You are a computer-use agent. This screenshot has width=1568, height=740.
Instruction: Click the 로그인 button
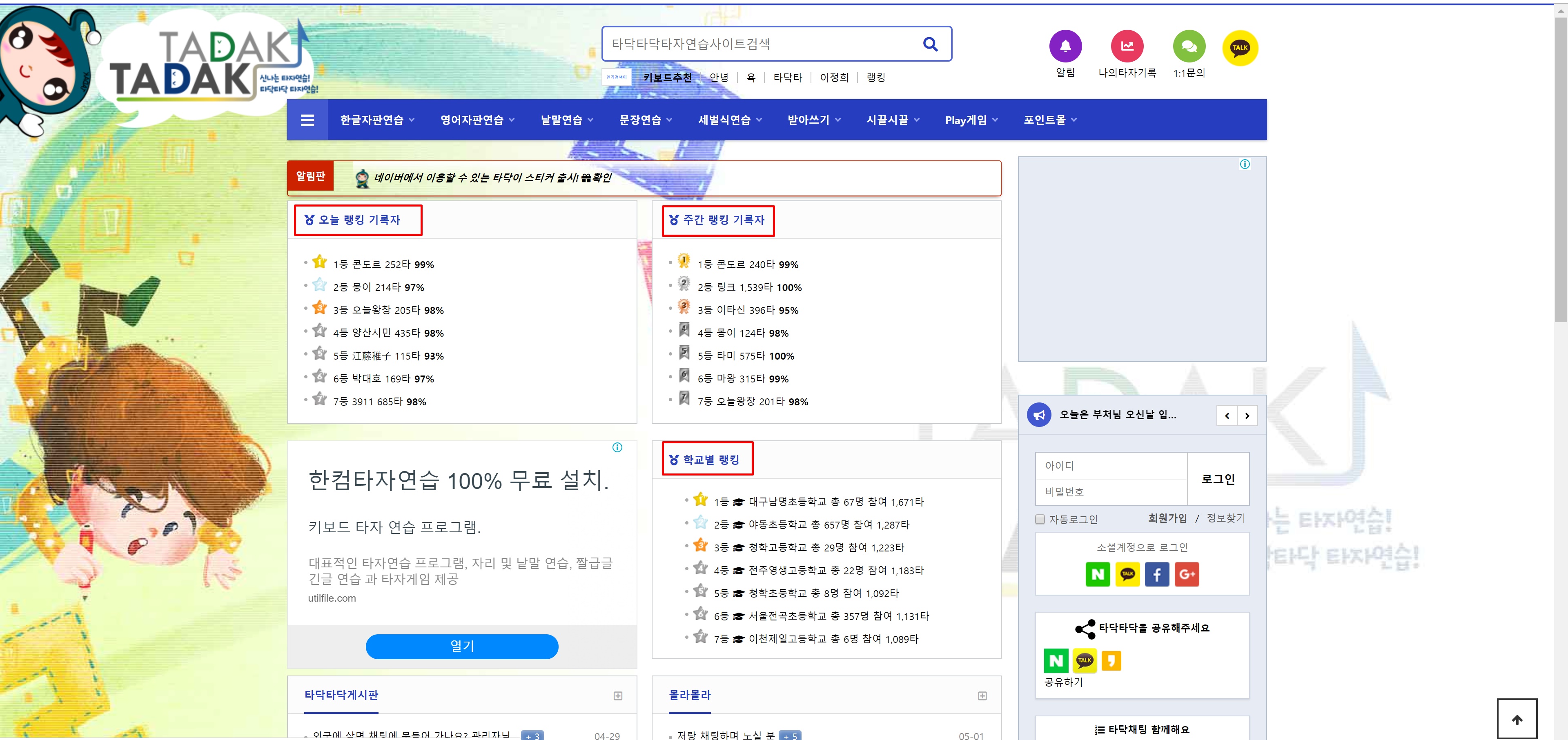click(x=1218, y=479)
